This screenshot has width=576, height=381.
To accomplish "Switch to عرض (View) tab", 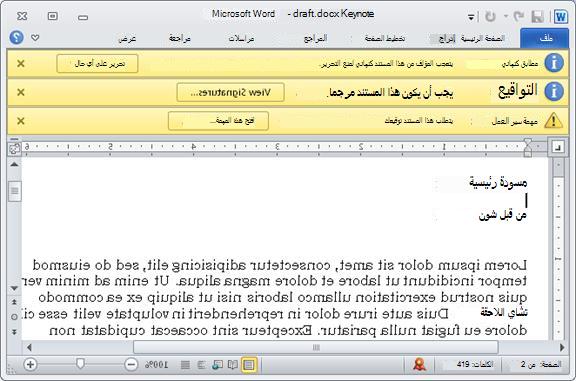I will 127,39.
